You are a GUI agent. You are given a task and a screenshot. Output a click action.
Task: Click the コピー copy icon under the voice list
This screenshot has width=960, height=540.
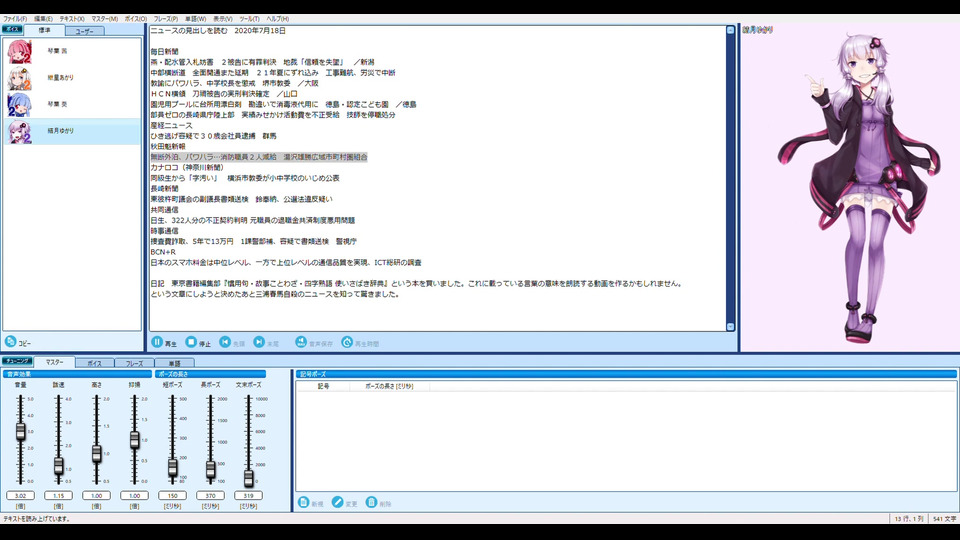(10, 342)
